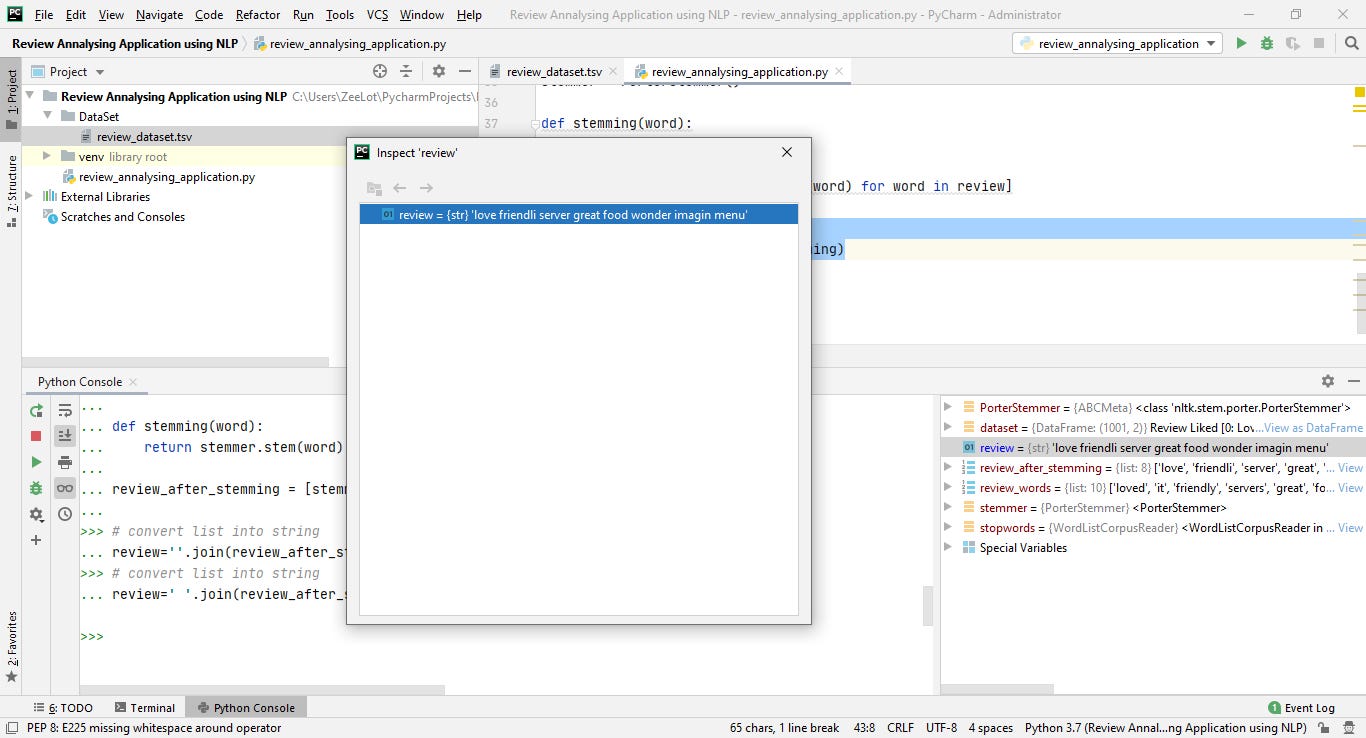Browse console history with clock icon
This screenshot has width=1366, height=738.
64,514
